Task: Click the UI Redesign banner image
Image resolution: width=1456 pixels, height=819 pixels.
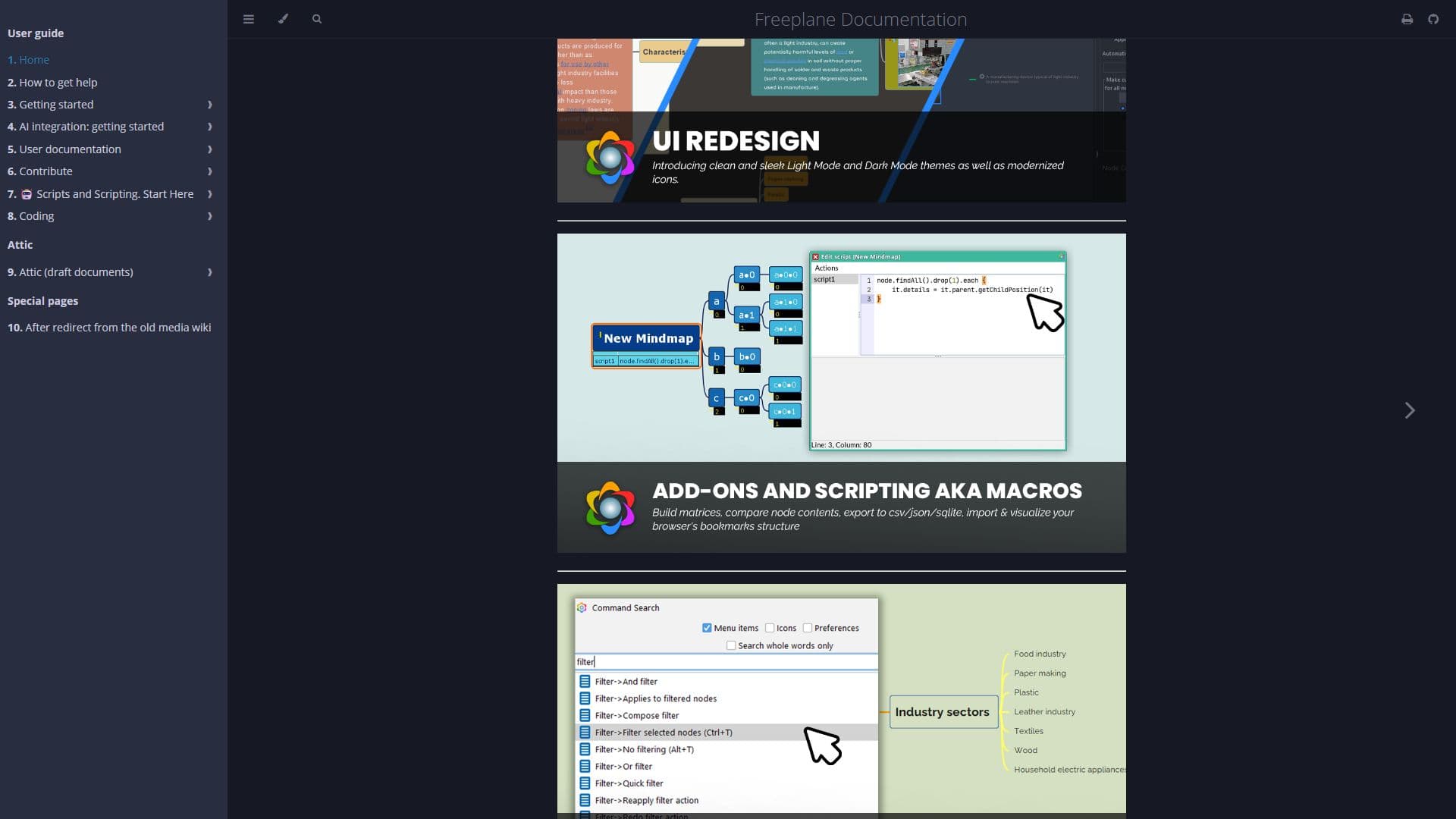Action: coord(842,121)
